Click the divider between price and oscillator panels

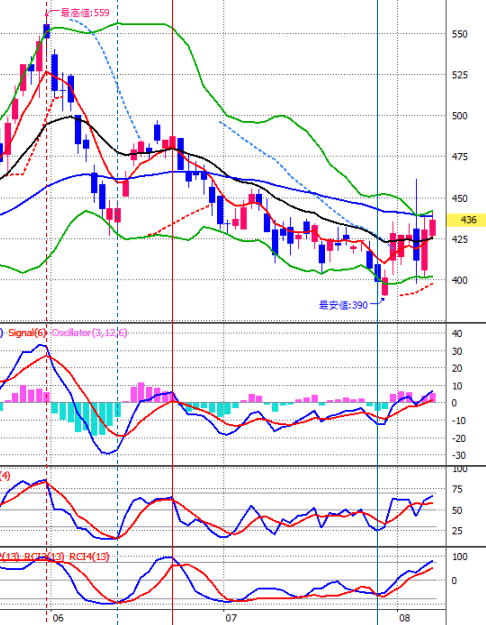243,323
